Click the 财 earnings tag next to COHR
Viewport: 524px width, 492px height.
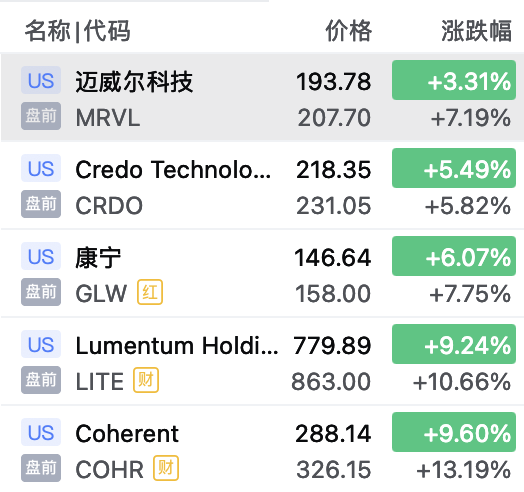coord(166,468)
